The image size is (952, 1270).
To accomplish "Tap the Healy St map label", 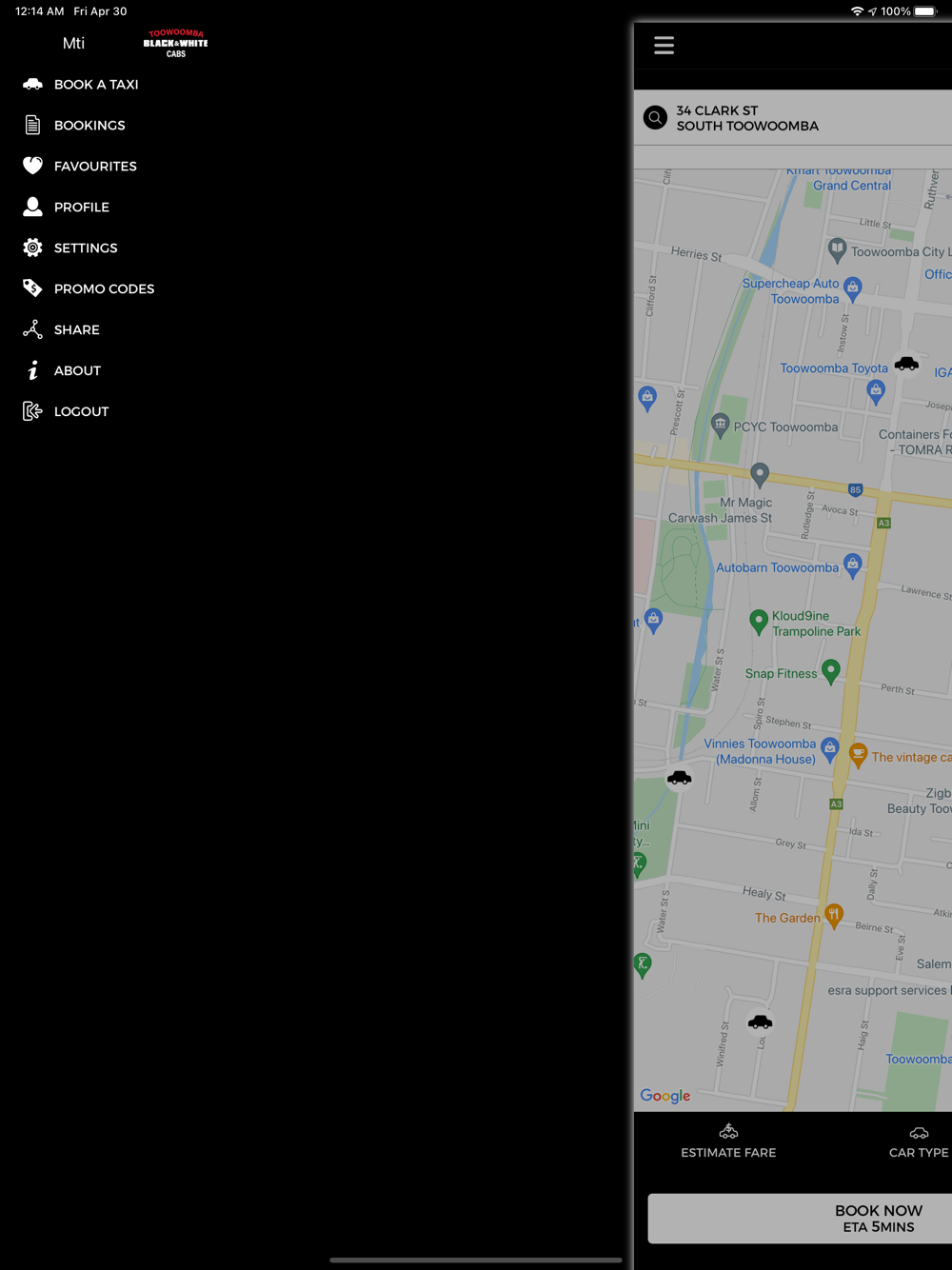I will [x=764, y=893].
